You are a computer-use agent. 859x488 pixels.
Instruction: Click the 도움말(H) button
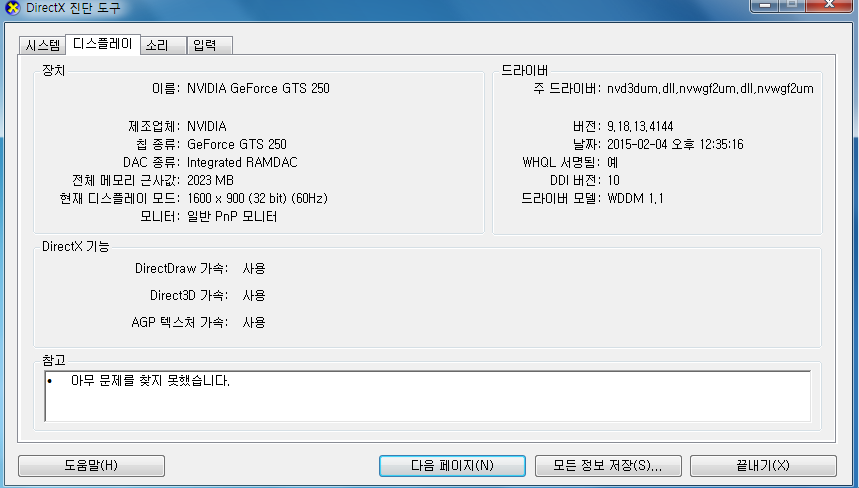point(91,466)
